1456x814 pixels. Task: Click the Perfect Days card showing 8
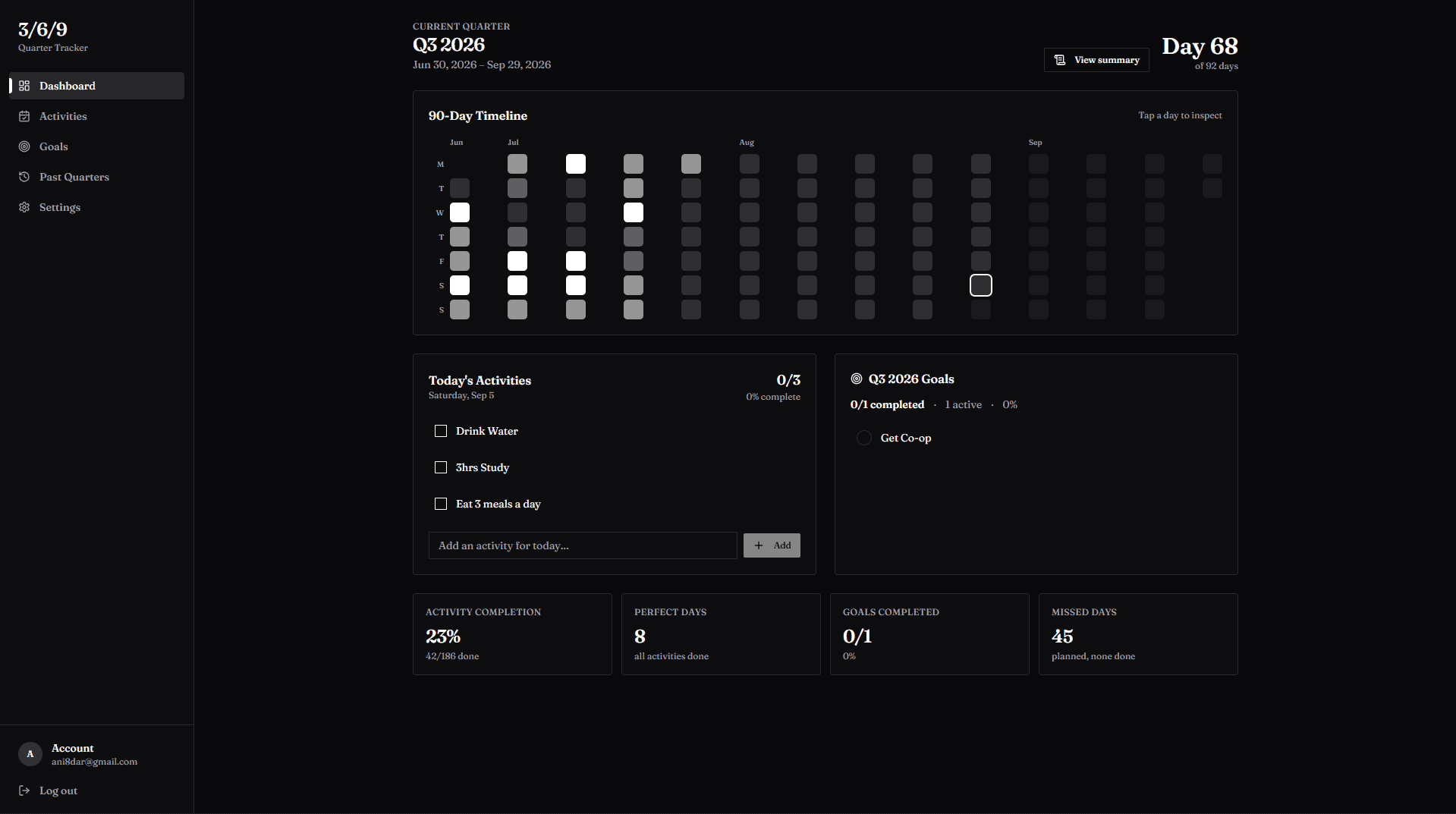click(x=721, y=634)
